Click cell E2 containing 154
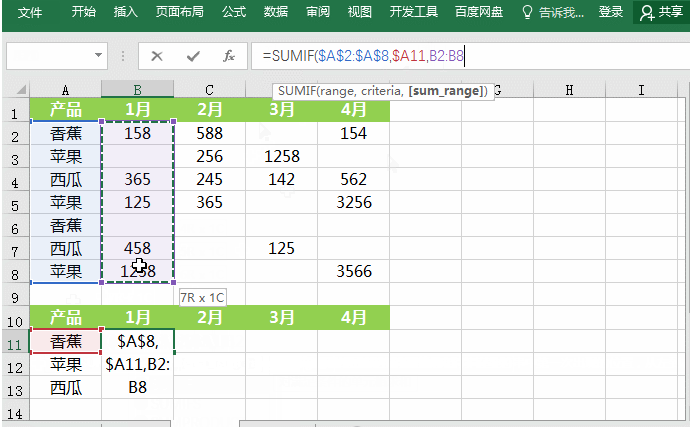 [353, 133]
